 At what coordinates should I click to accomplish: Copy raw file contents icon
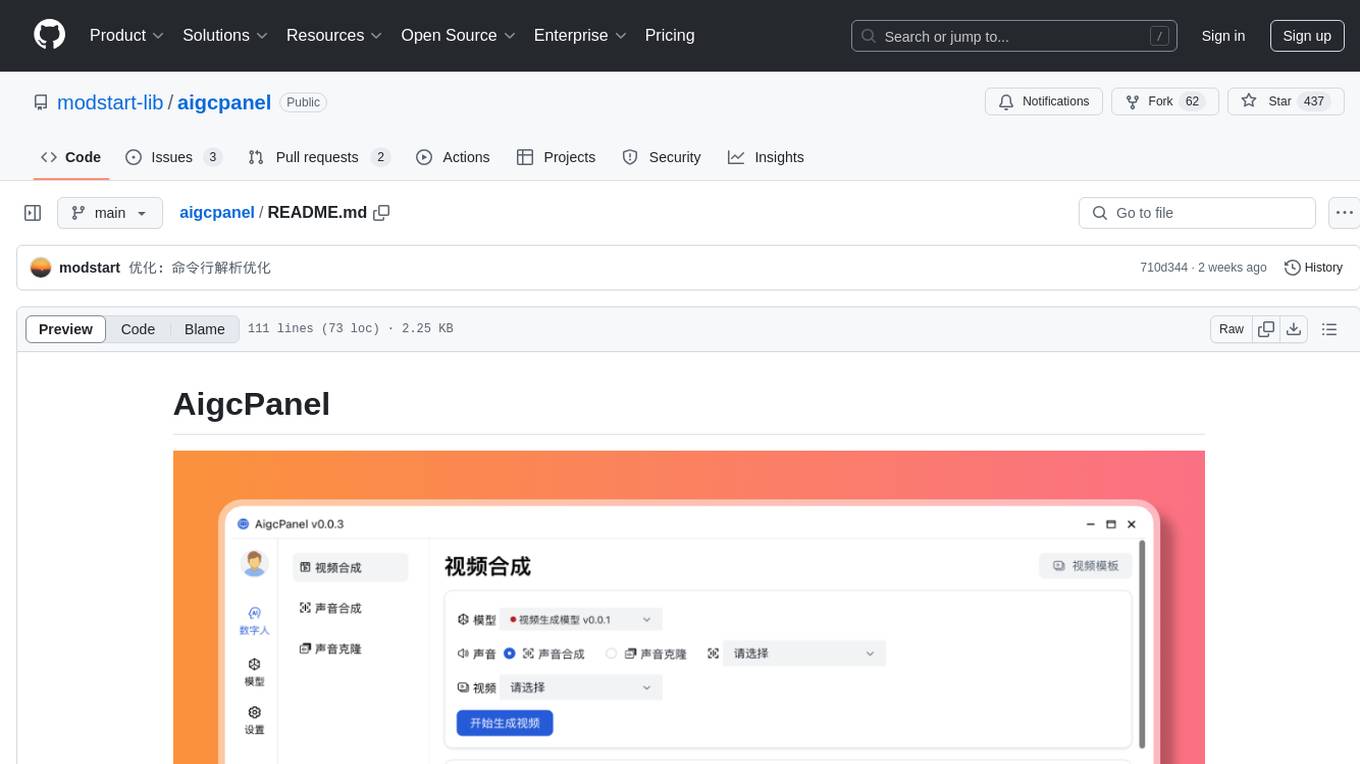pos(1266,329)
